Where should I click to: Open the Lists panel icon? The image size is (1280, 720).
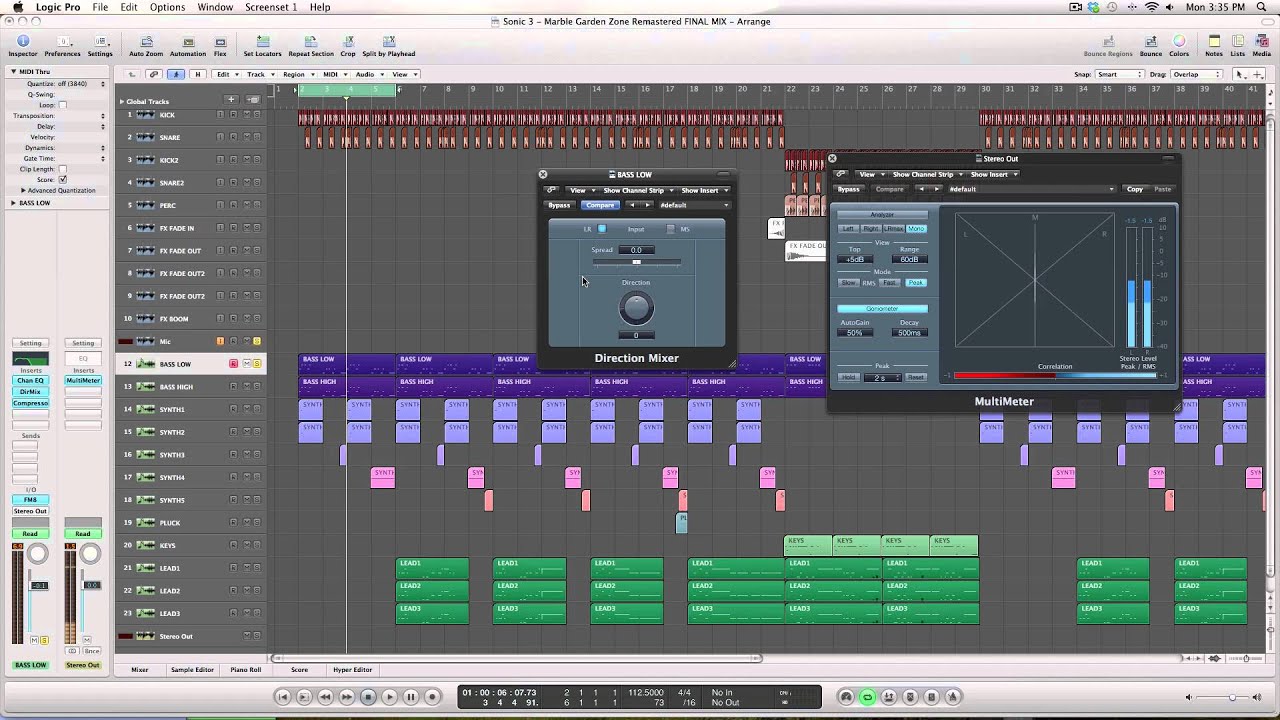[1238, 45]
